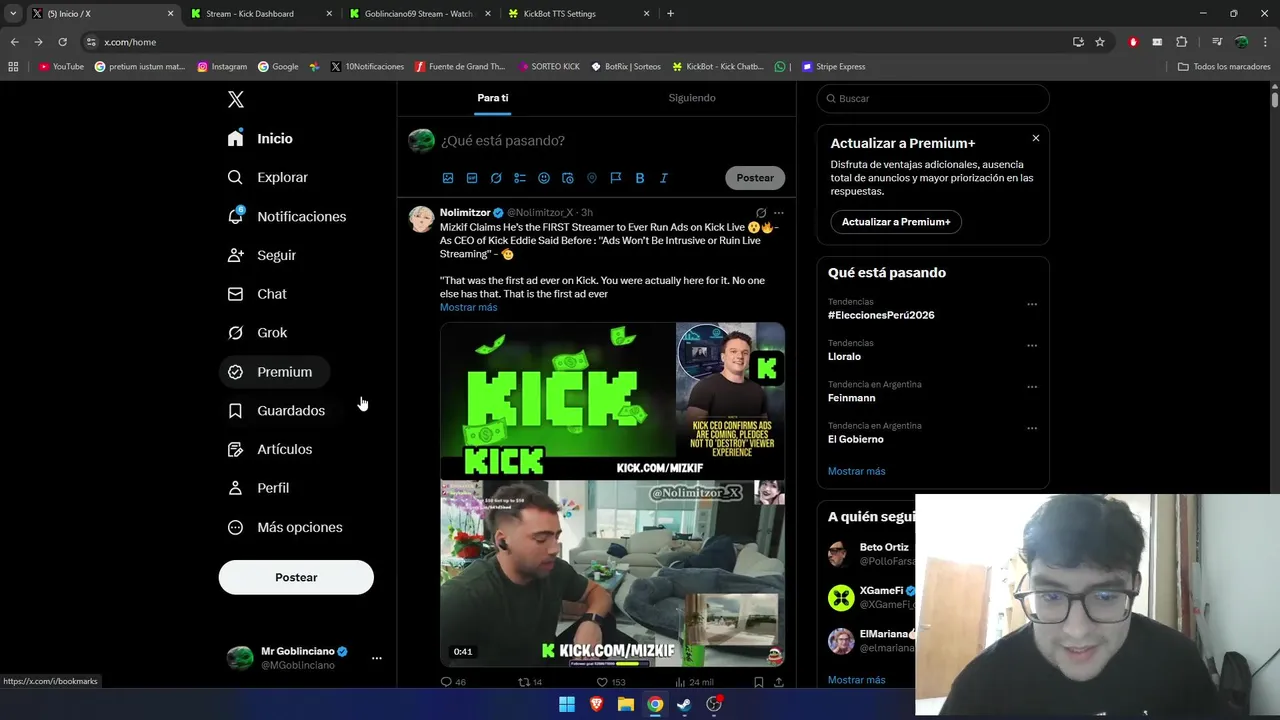Open options for Lloralo trend
Image resolution: width=1280 pixels, height=720 pixels.
coord(1032,346)
